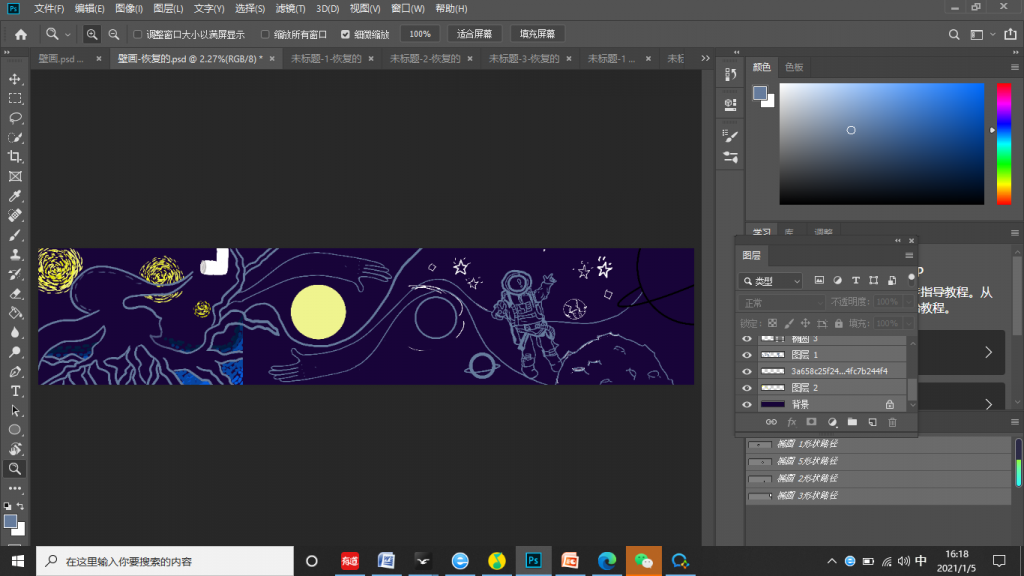
Task: Select the Paint Bucket tool
Action: [x=14, y=313]
